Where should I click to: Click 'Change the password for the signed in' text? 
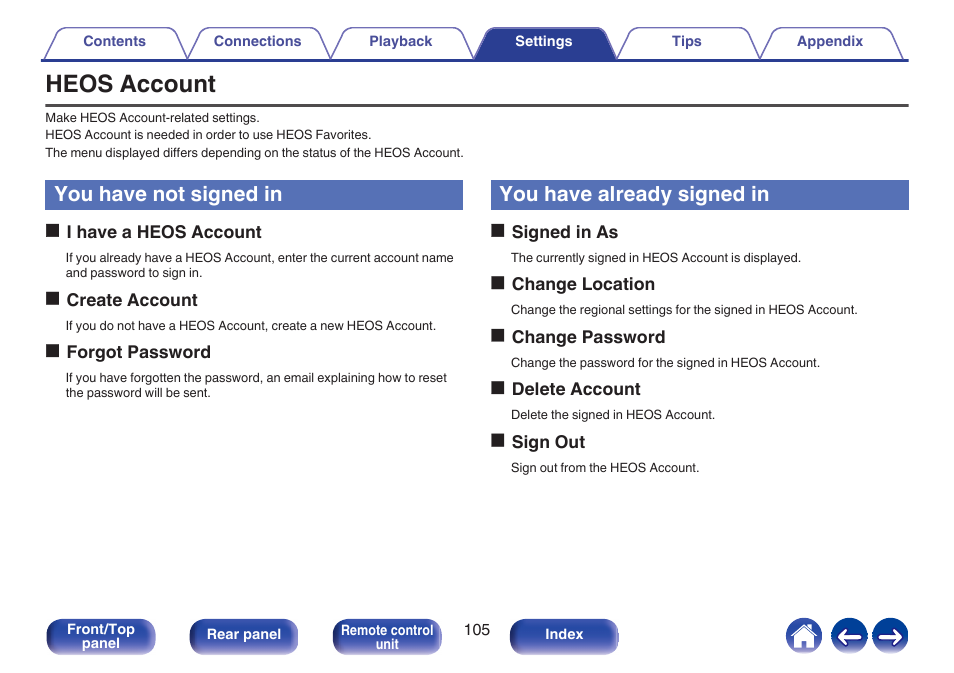(665, 363)
